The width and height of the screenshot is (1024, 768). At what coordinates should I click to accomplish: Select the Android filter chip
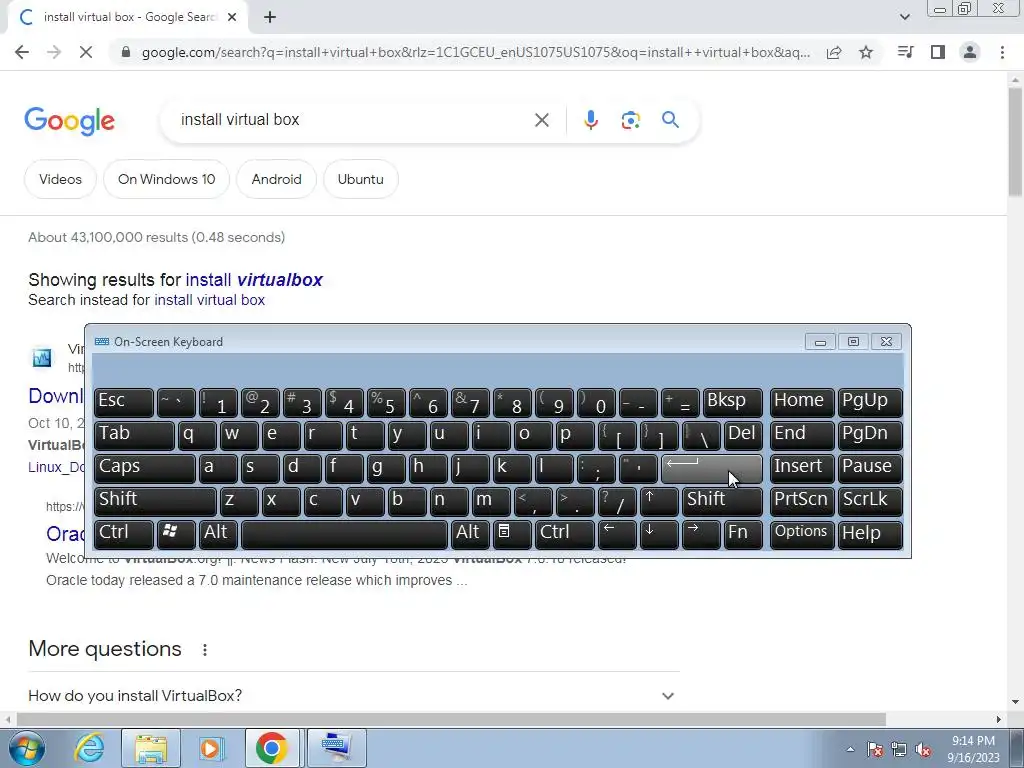pyautogui.click(x=276, y=179)
